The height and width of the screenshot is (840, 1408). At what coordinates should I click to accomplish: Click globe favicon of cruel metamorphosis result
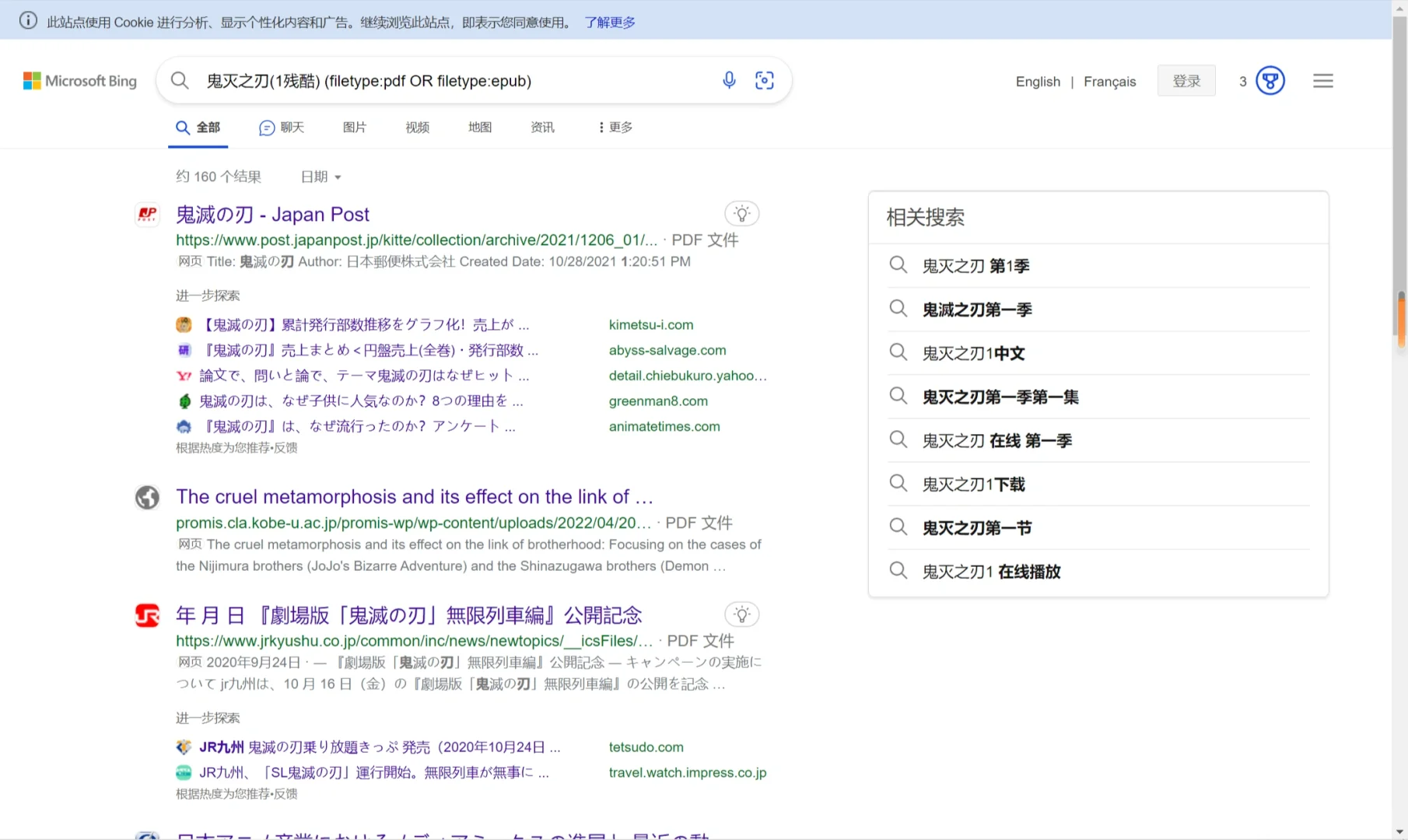click(147, 497)
